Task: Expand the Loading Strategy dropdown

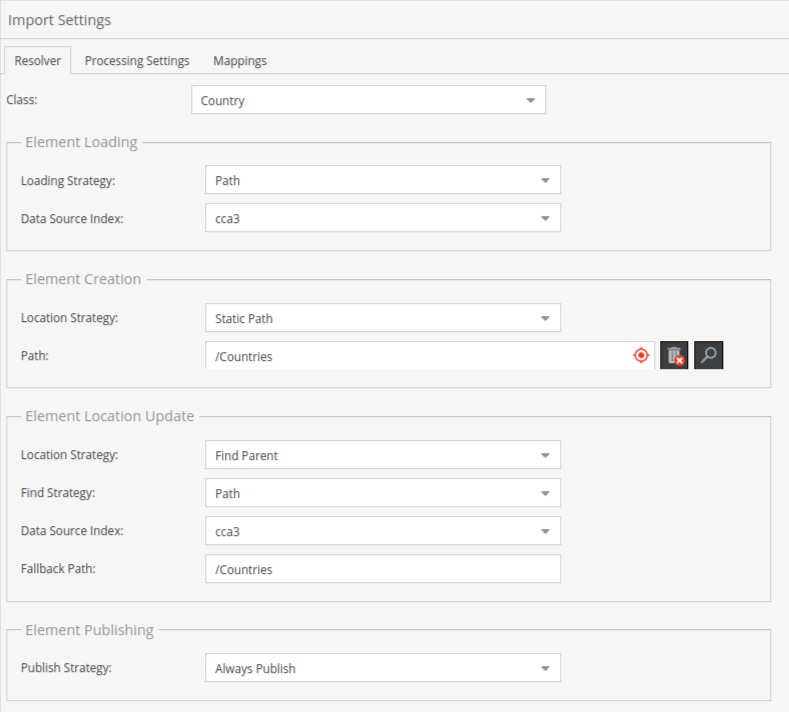Action: 382,181
